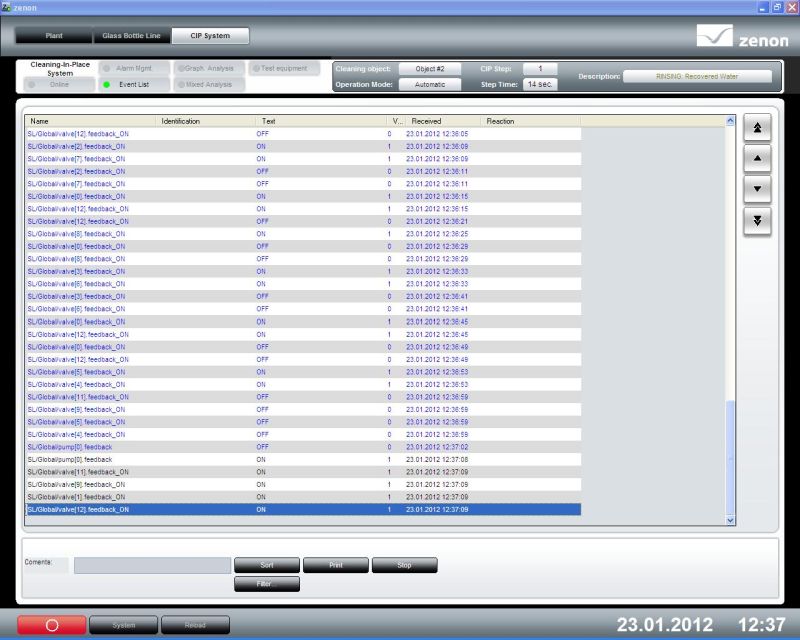Click the scrollbar up arrow in event list
Viewport: 800px width, 640px height.
pos(730,121)
